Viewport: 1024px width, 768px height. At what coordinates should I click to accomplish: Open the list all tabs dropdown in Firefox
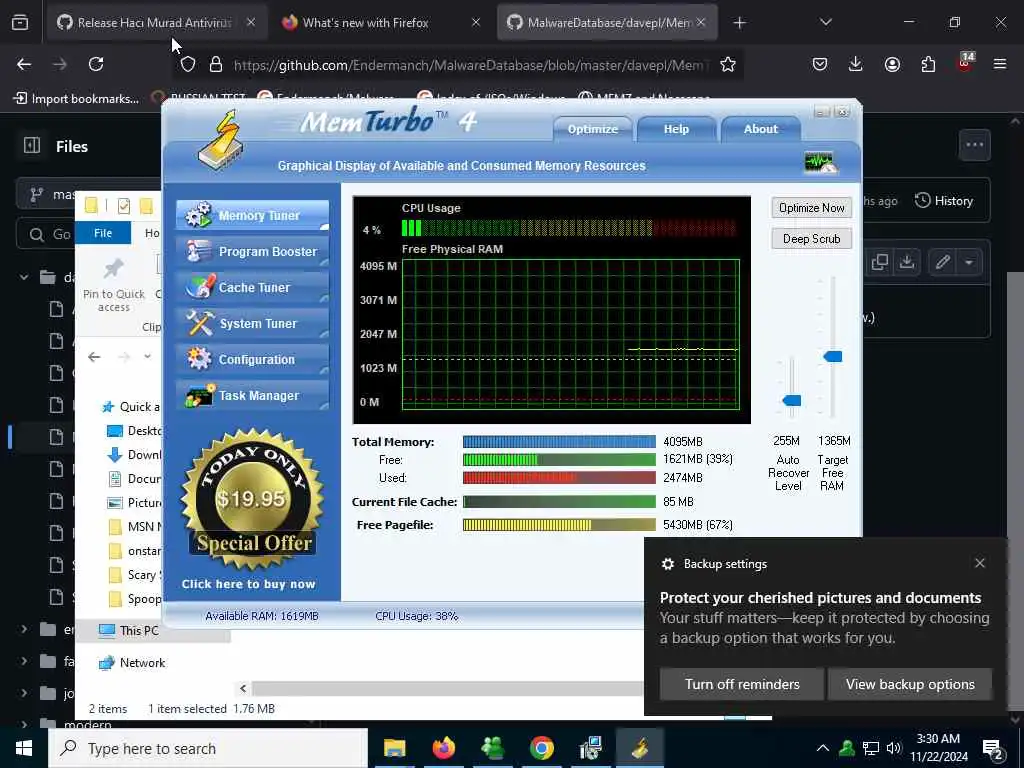pyautogui.click(x=825, y=22)
